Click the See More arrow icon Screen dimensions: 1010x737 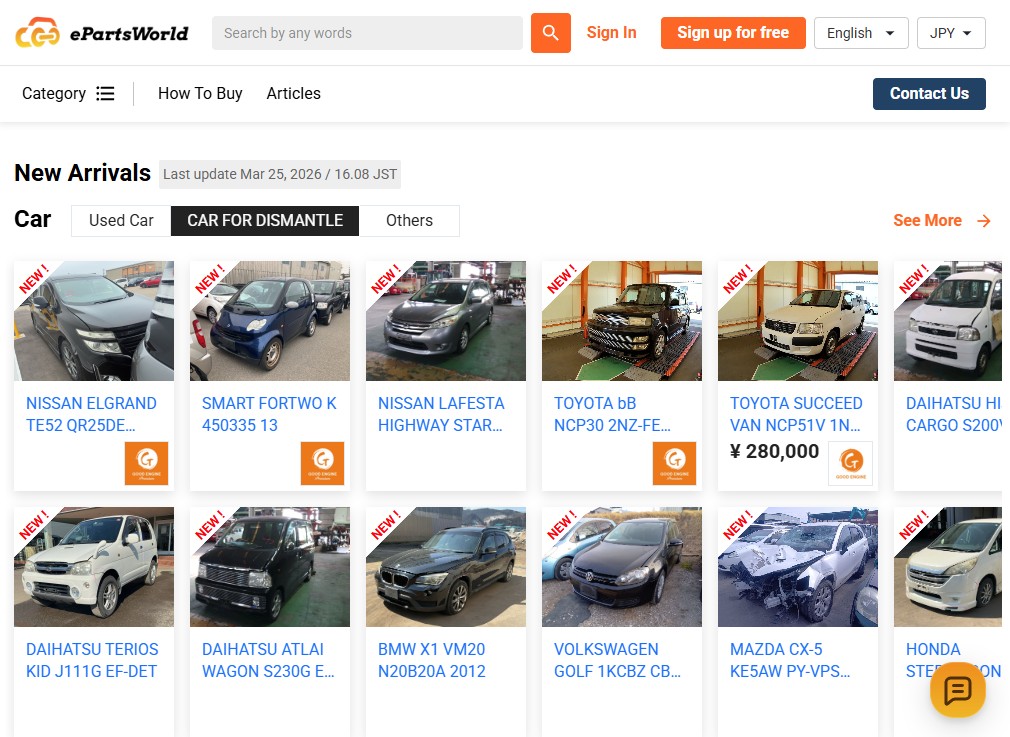983,220
